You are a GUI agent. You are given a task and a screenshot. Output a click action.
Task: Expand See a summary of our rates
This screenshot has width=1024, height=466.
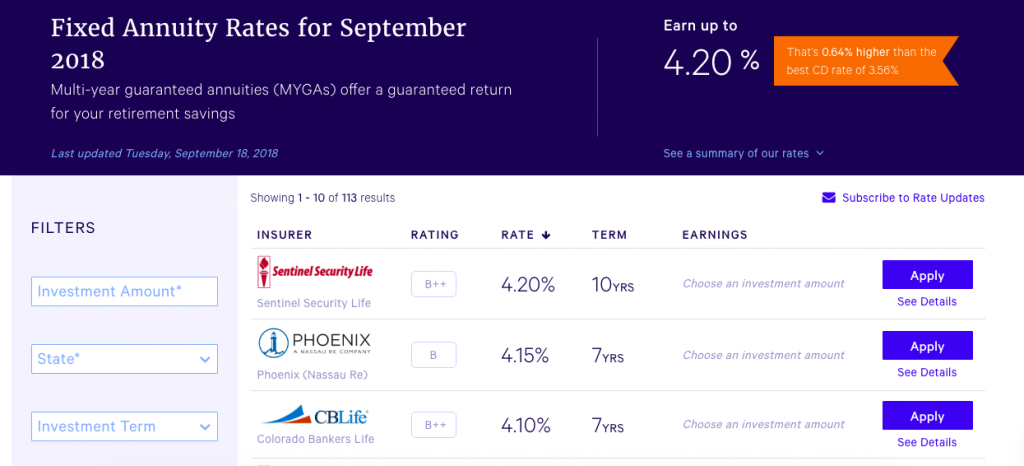coord(743,153)
